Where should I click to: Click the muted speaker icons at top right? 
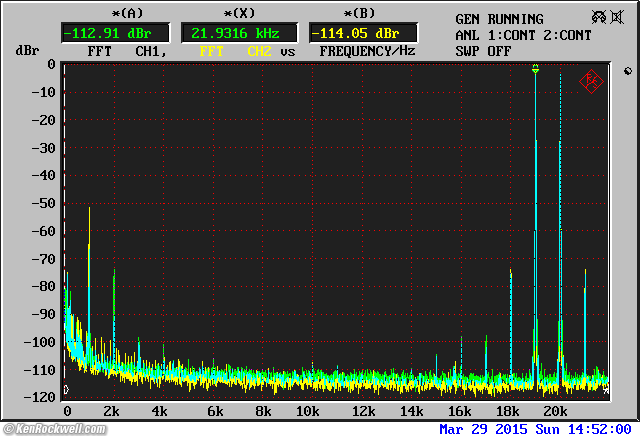click(x=606, y=19)
